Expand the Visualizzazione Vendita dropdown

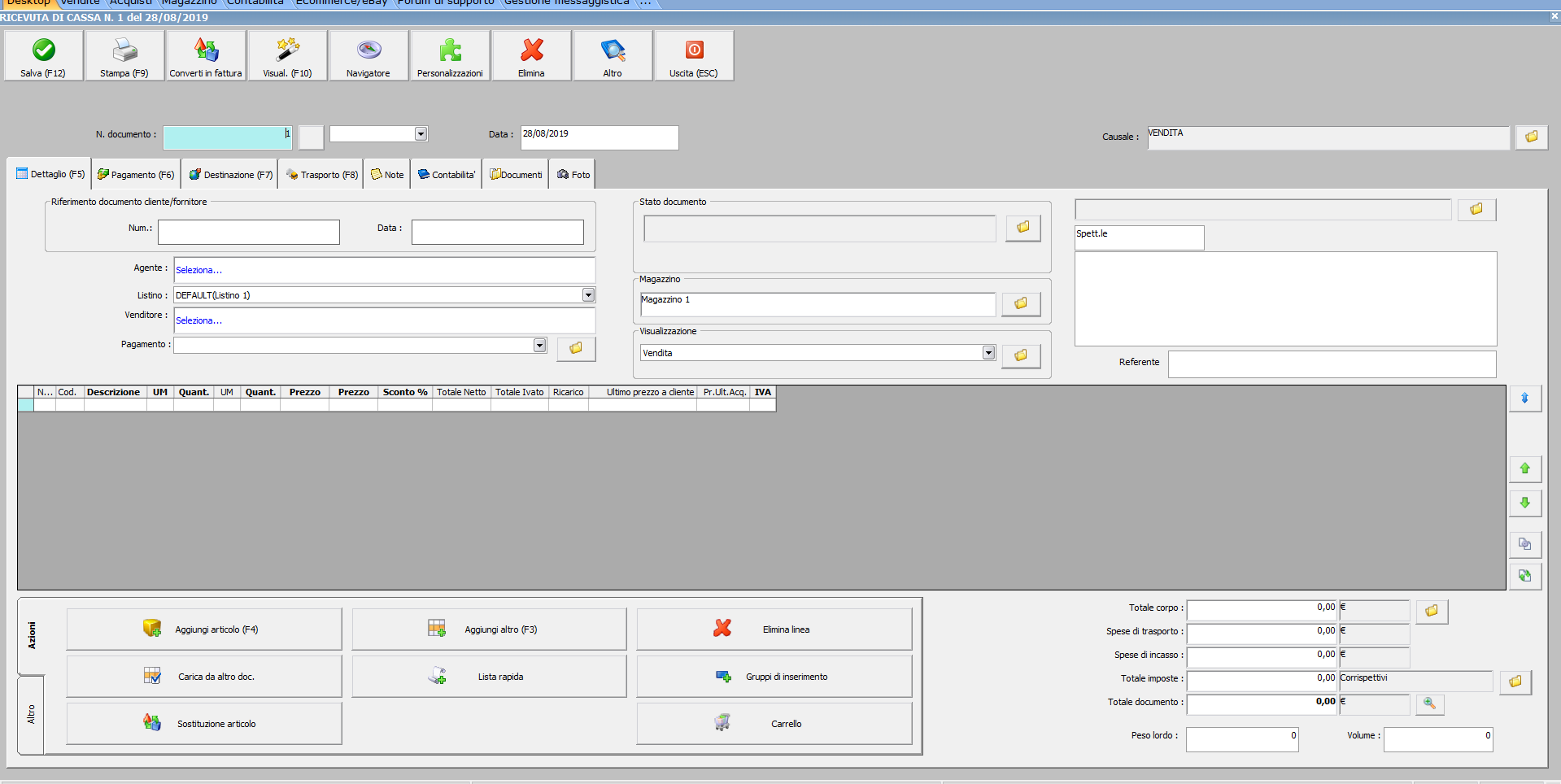(x=988, y=352)
